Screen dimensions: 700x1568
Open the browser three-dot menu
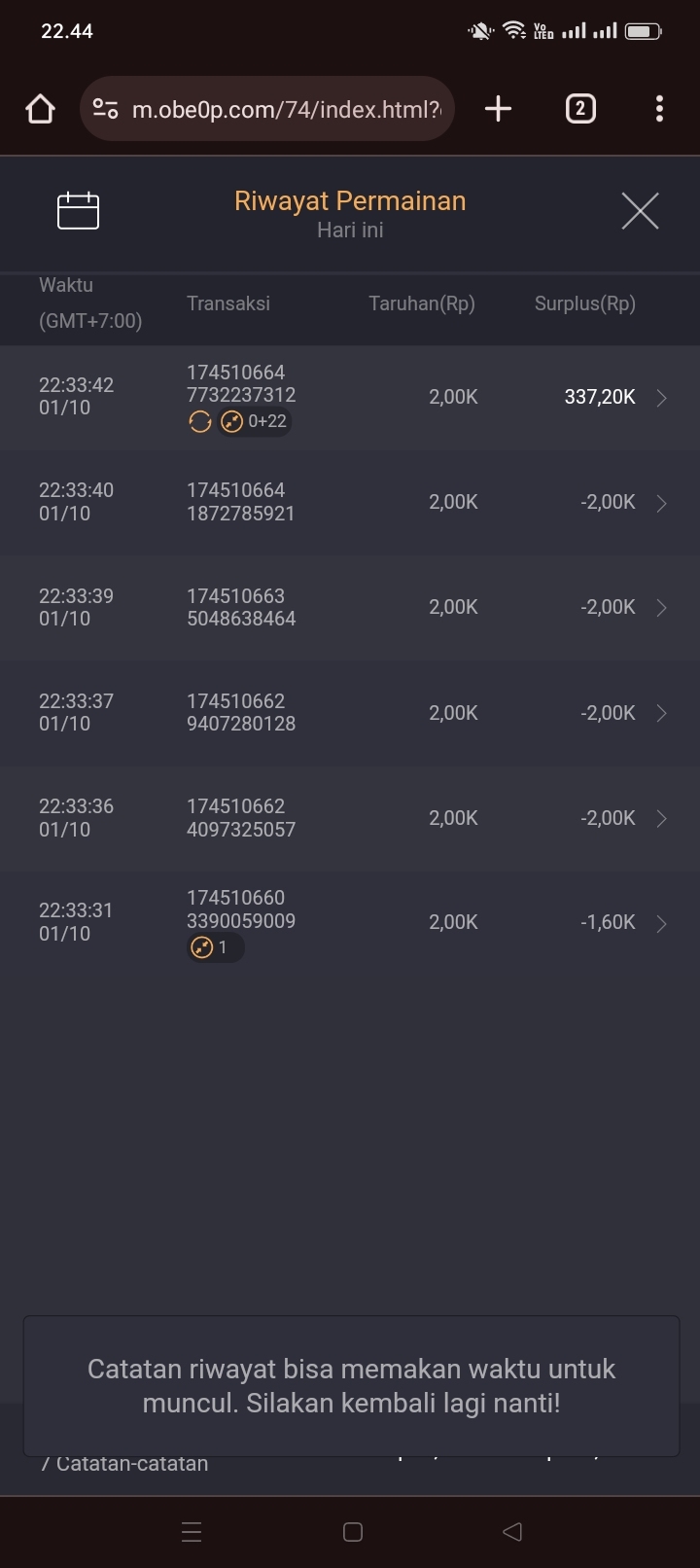pyautogui.click(x=659, y=109)
